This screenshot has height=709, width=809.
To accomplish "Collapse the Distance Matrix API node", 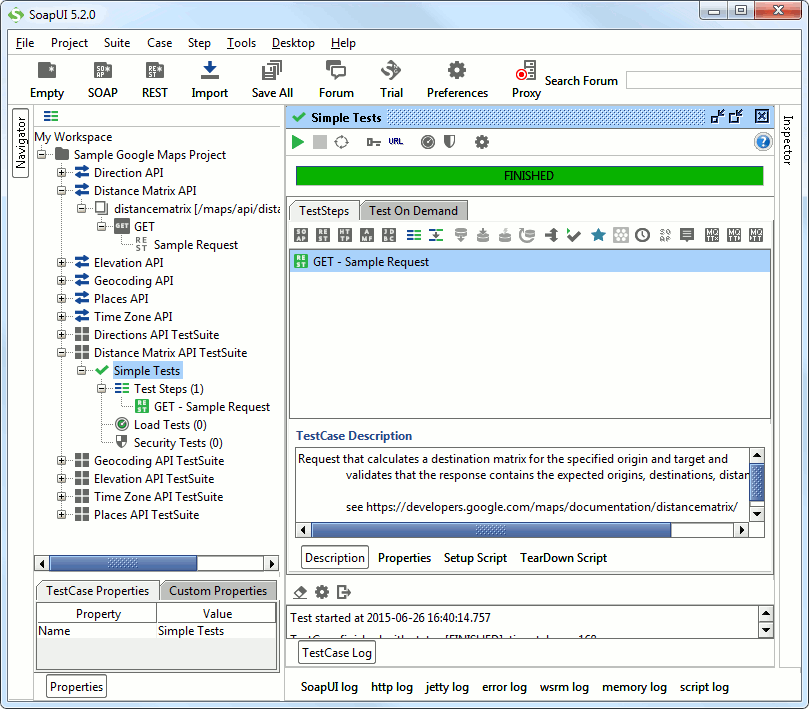I will coord(61,191).
